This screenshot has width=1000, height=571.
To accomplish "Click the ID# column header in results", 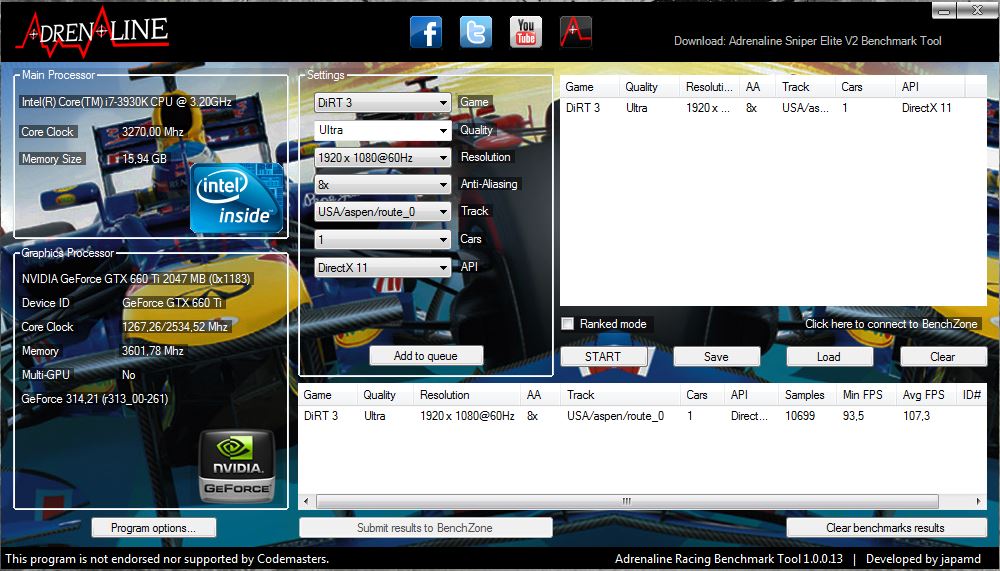I will 971,395.
